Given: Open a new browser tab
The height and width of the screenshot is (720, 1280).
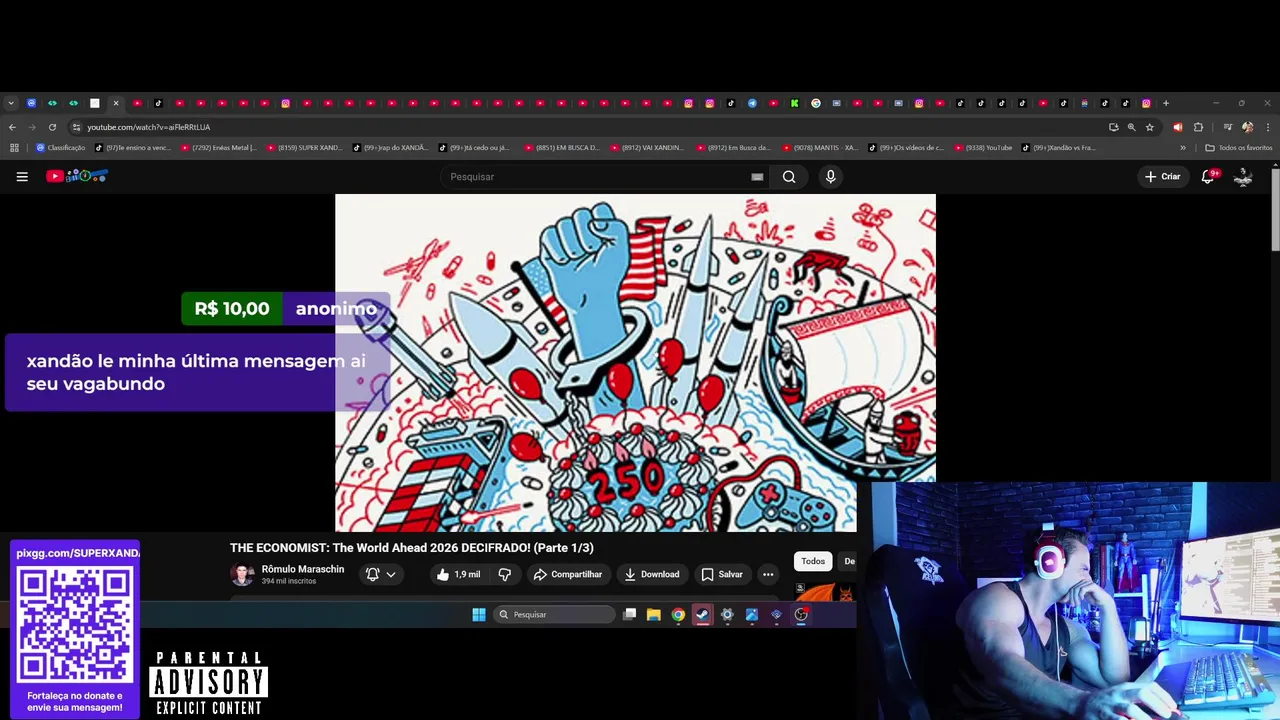Looking at the screenshot, I should click(x=1166, y=103).
